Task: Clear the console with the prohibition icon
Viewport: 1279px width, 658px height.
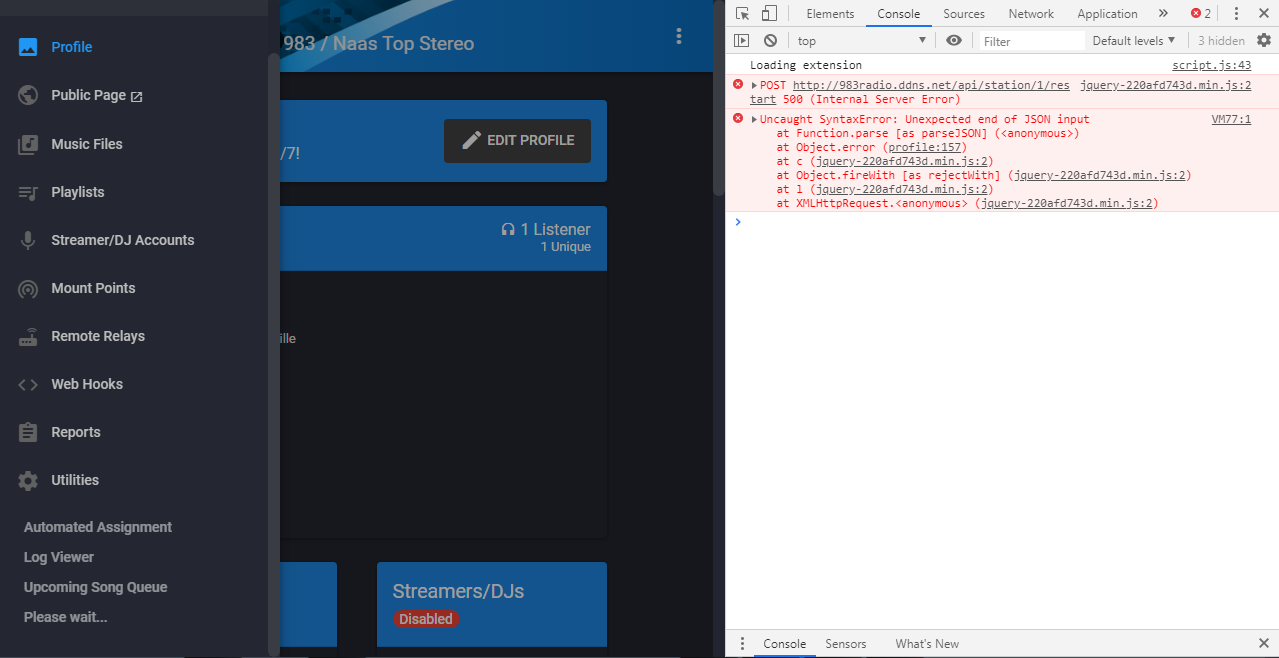Action: click(x=770, y=40)
